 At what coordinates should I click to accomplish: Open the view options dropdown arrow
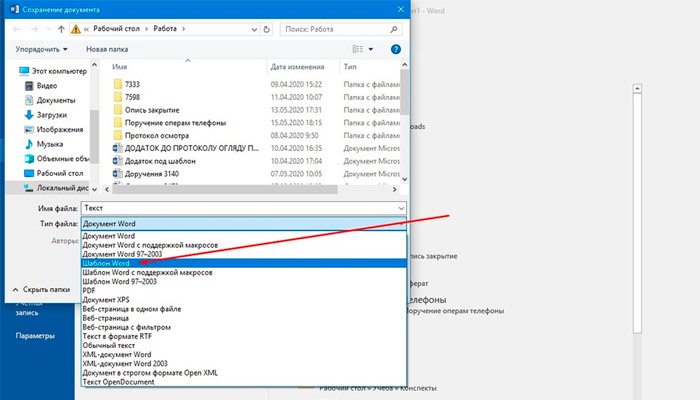click(x=371, y=49)
